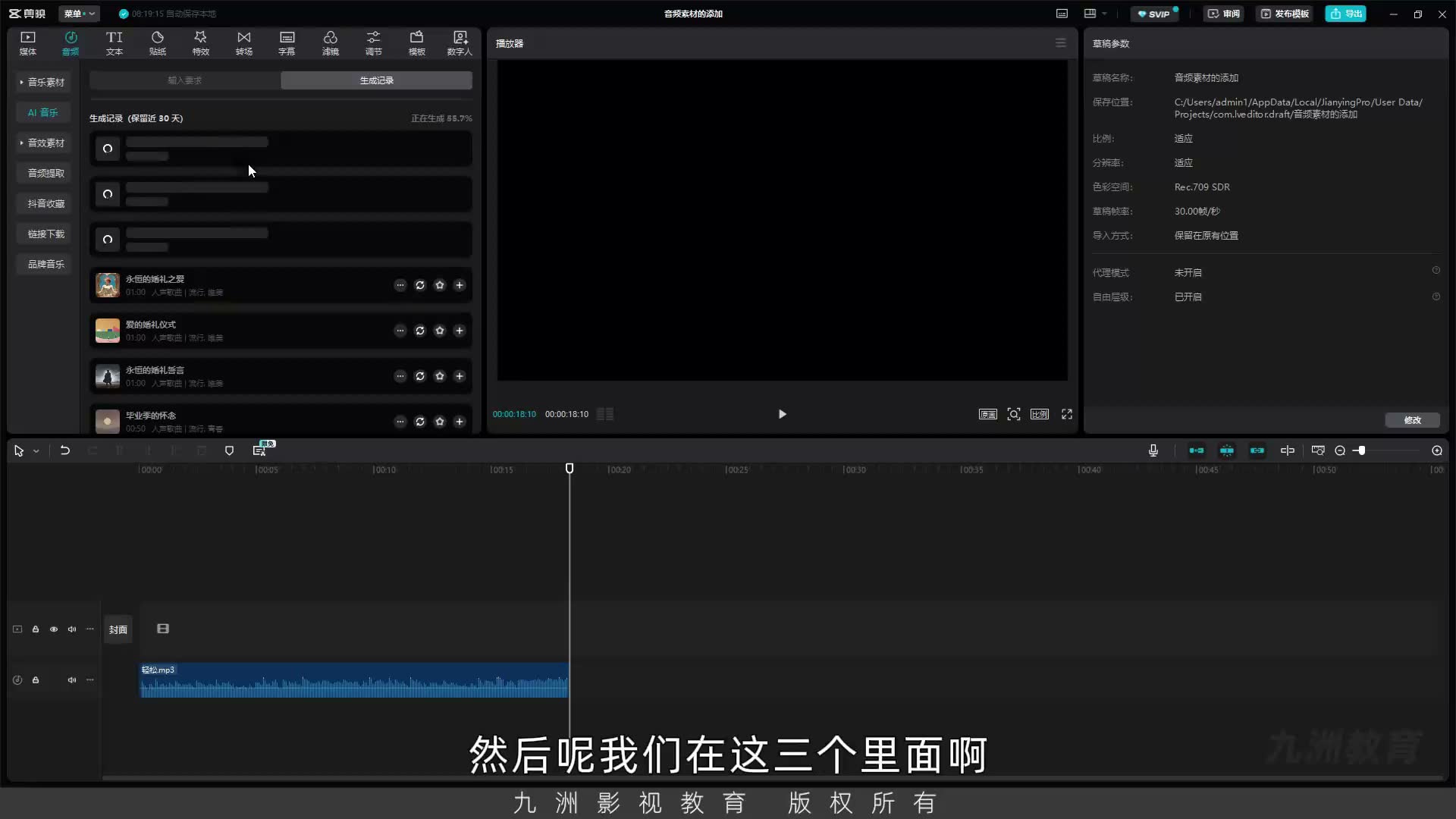Open more options on the video track
The width and height of the screenshot is (1456, 819).
pos(90,629)
